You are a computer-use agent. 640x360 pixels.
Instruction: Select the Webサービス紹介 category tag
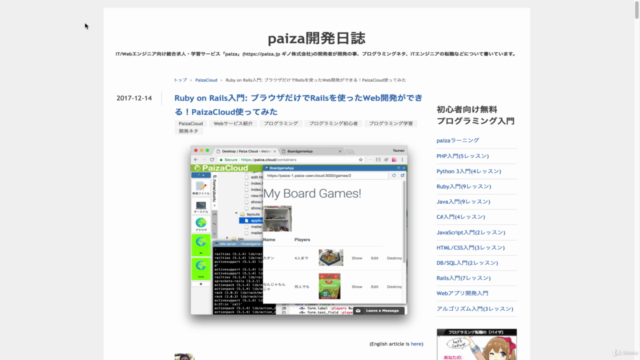(233, 123)
